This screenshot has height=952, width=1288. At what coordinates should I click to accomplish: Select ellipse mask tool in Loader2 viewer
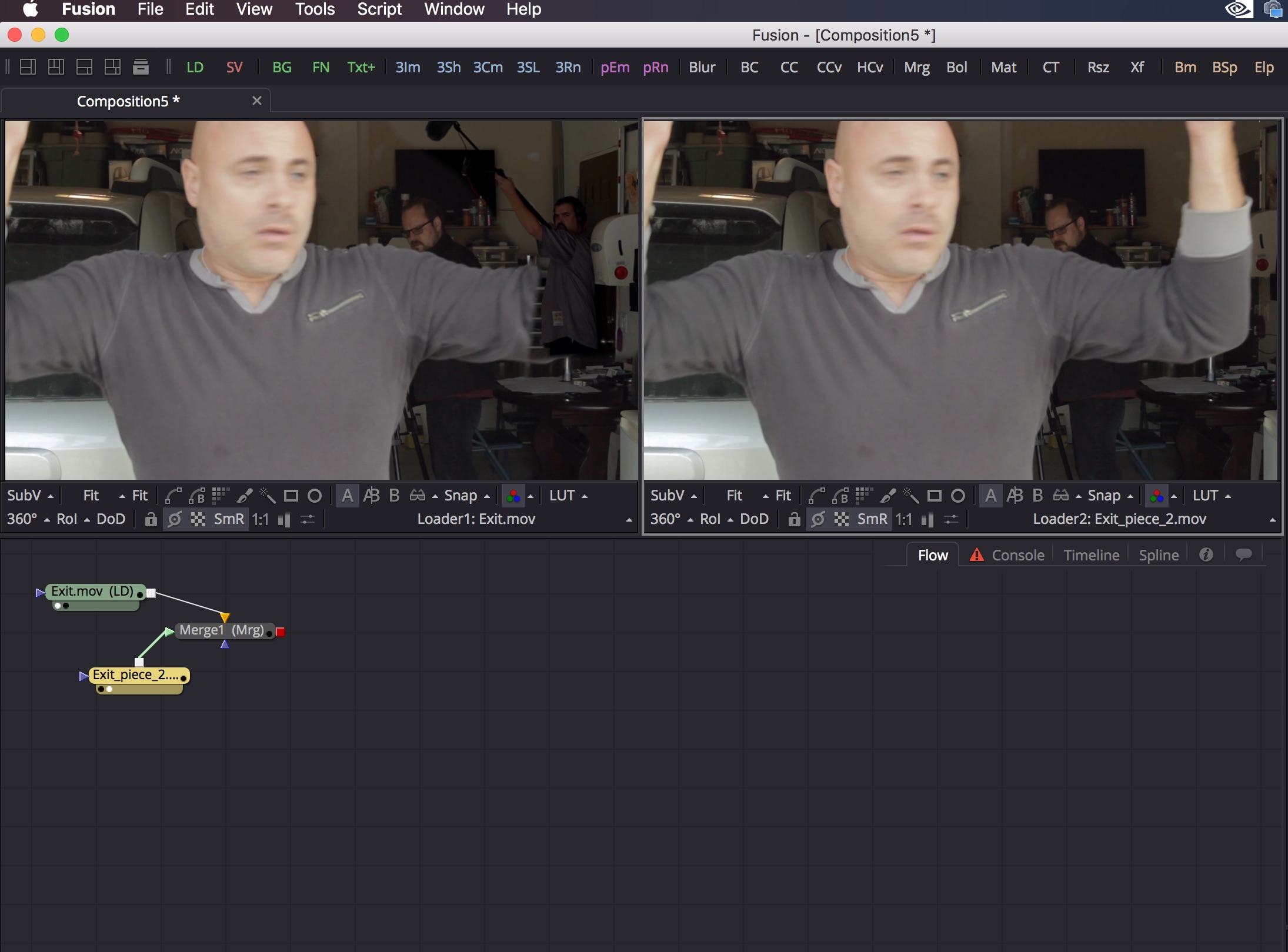tap(958, 496)
